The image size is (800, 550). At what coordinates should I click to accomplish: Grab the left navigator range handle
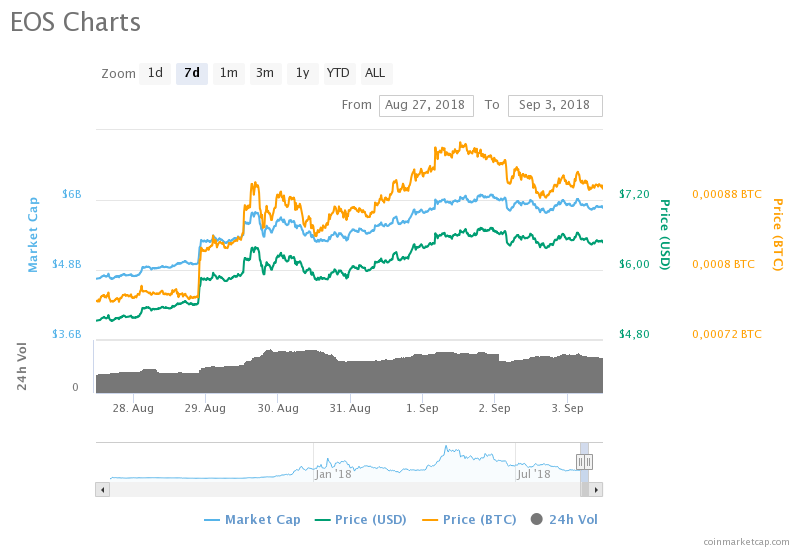click(x=581, y=462)
